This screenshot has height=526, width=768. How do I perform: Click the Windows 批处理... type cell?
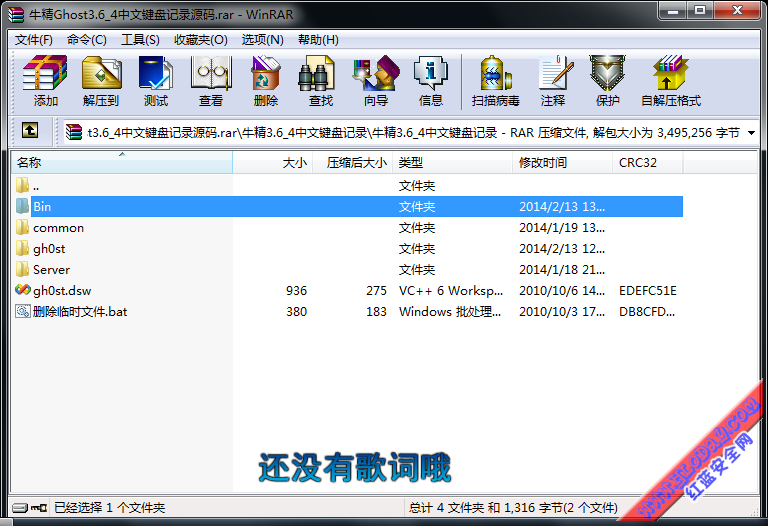pyautogui.click(x=450, y=312)
